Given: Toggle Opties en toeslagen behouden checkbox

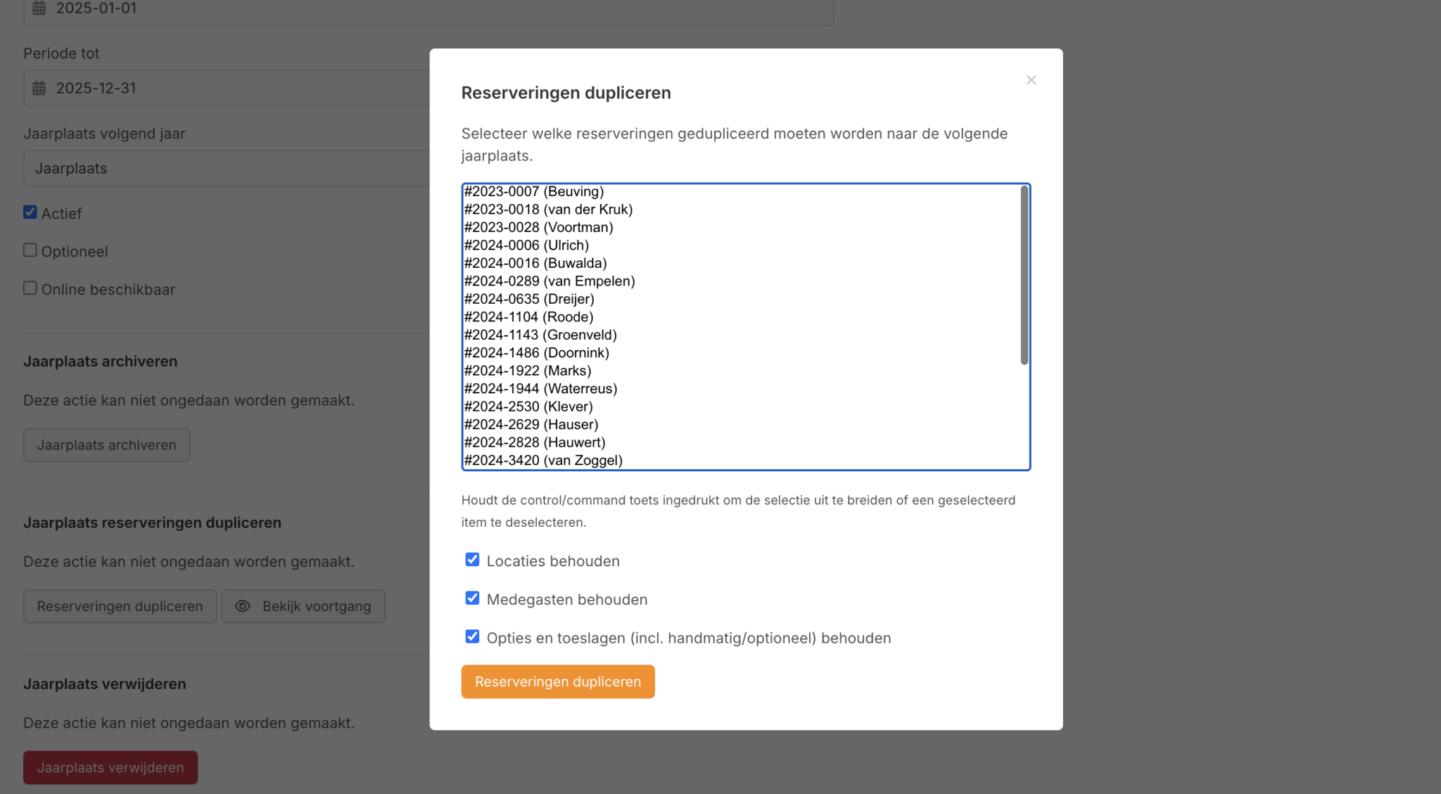Looking at the screenshot, I should click(x=472, y=636).
